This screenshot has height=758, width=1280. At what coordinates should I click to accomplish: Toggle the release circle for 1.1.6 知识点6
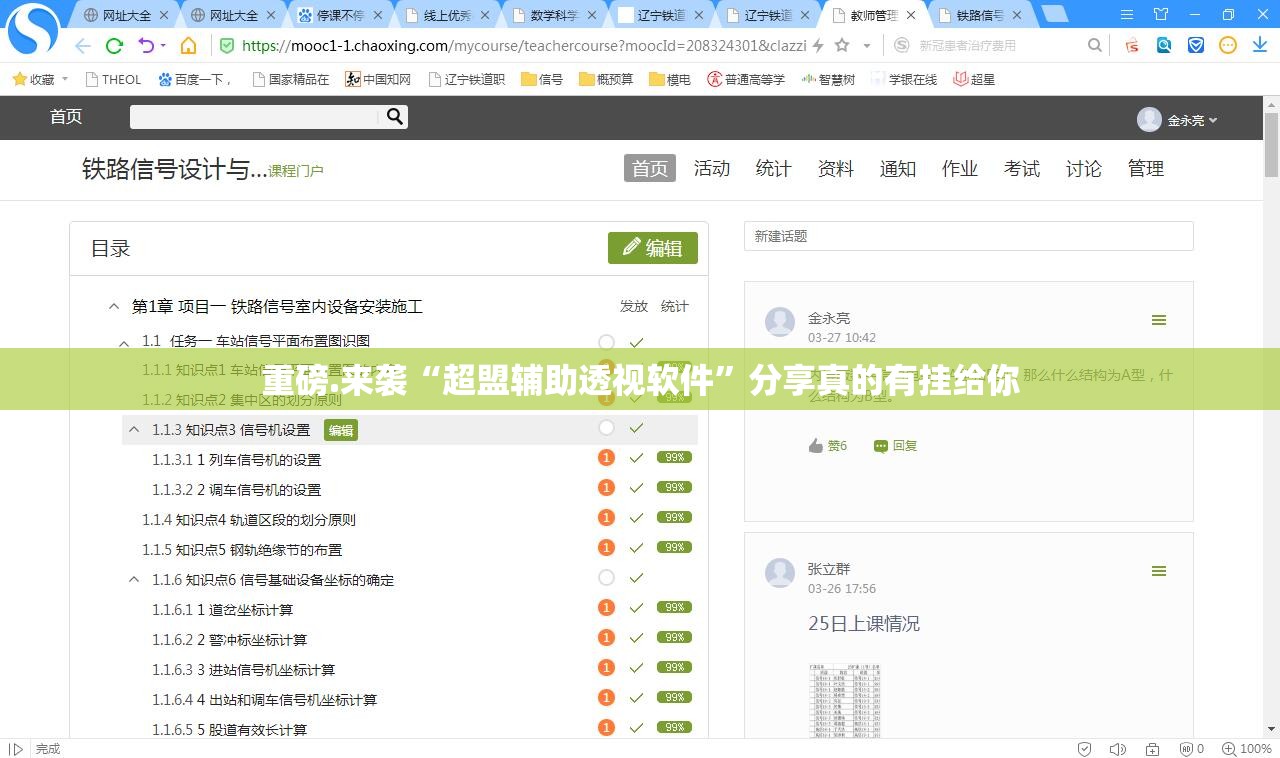[x=606, y=578]
